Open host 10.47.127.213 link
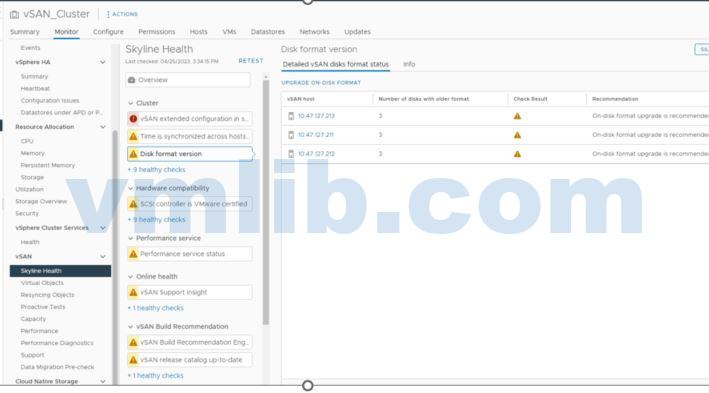This screenshot has width=709, height=393. click(x=316, y=116)
